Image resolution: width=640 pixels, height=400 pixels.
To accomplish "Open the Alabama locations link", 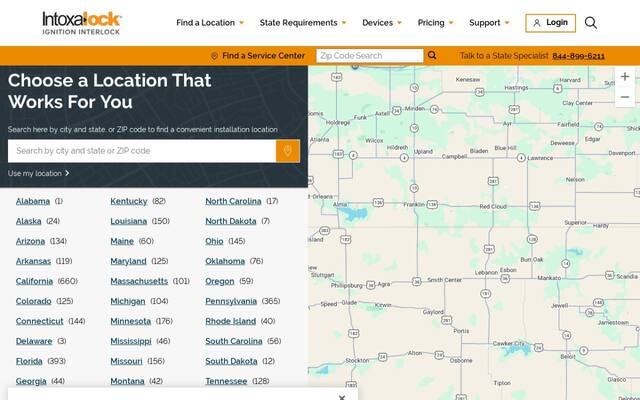I will (x=33, y=201).
